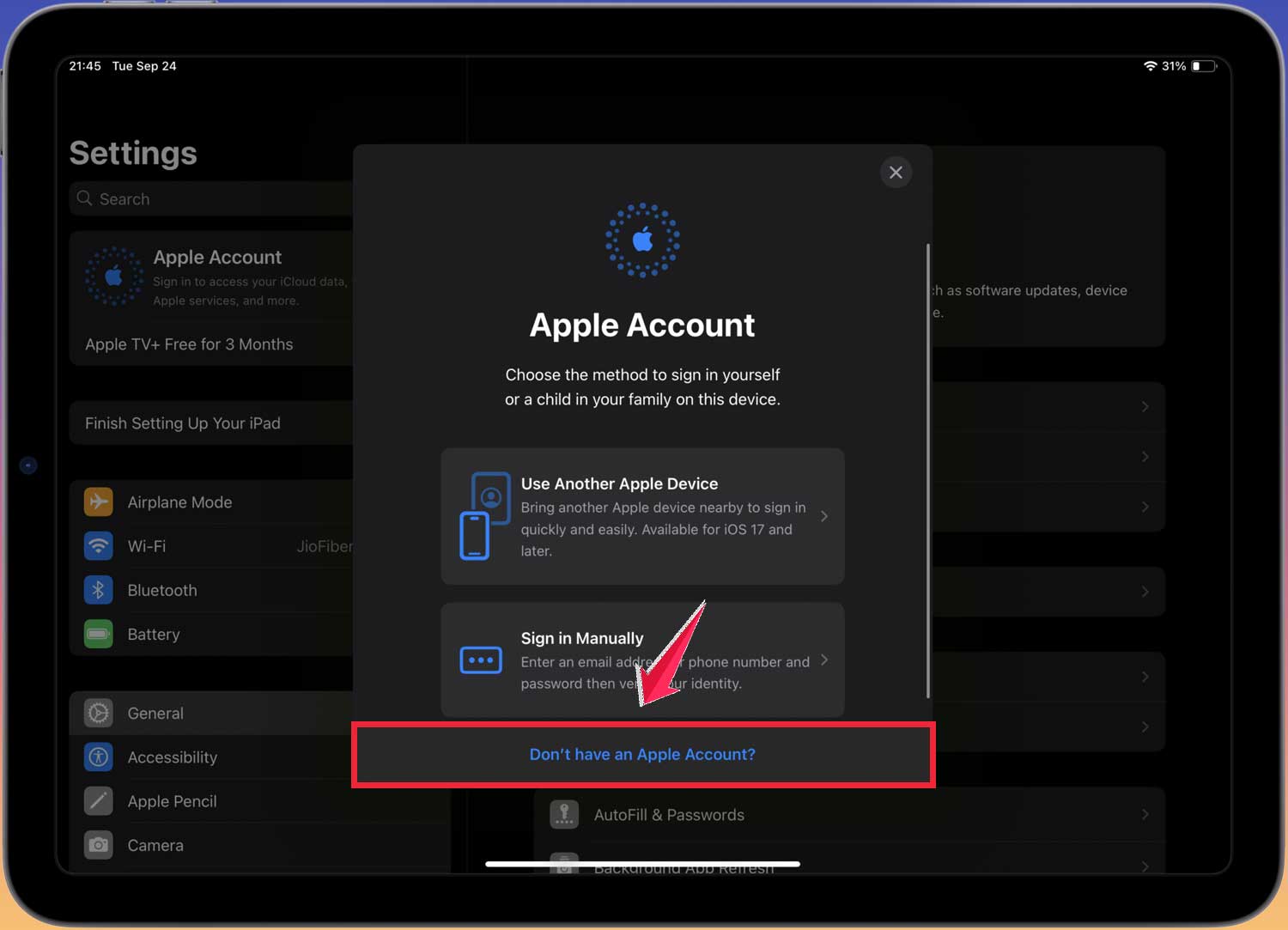1288x930 pixels.
Task: Select the Airplane Mode icon in sidebar
Action: (98, 501)
